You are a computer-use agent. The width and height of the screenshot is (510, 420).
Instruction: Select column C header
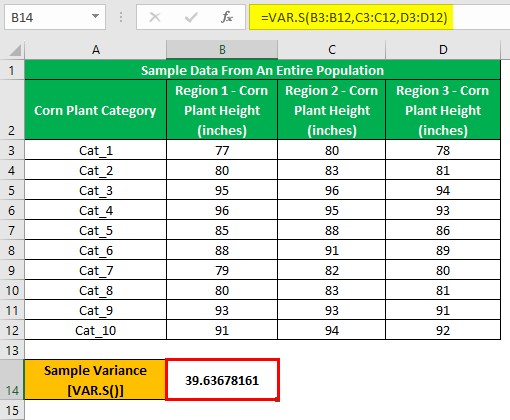click(332, 50)
